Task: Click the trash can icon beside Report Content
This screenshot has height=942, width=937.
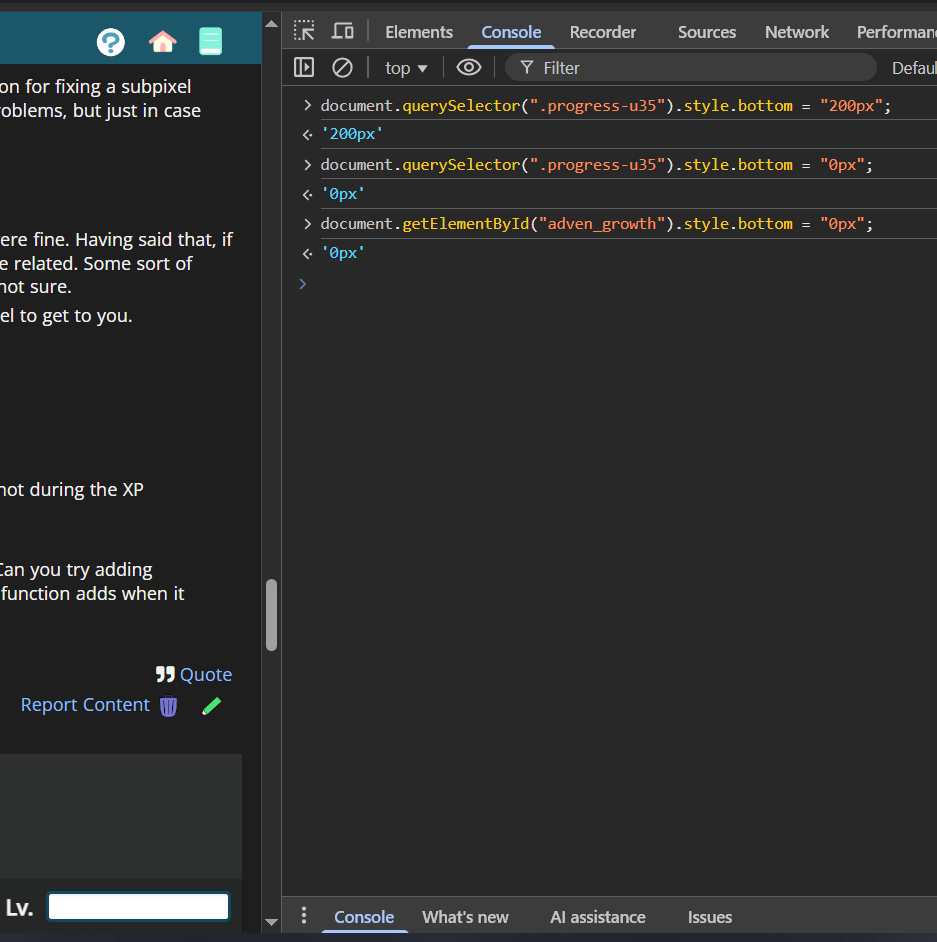Action: pos(169,706)
